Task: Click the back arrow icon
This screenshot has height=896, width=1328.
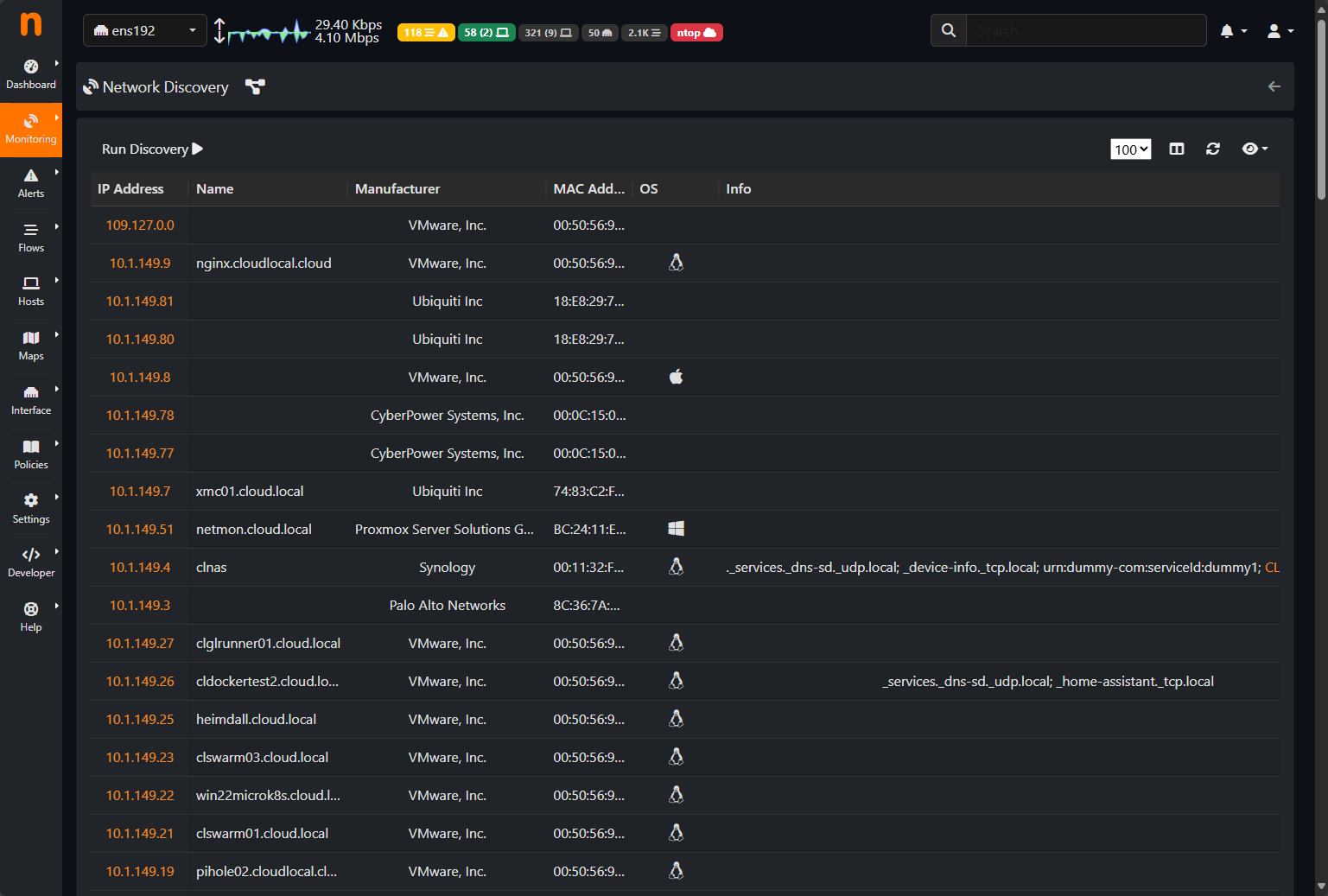Action: coord(1274,86)
